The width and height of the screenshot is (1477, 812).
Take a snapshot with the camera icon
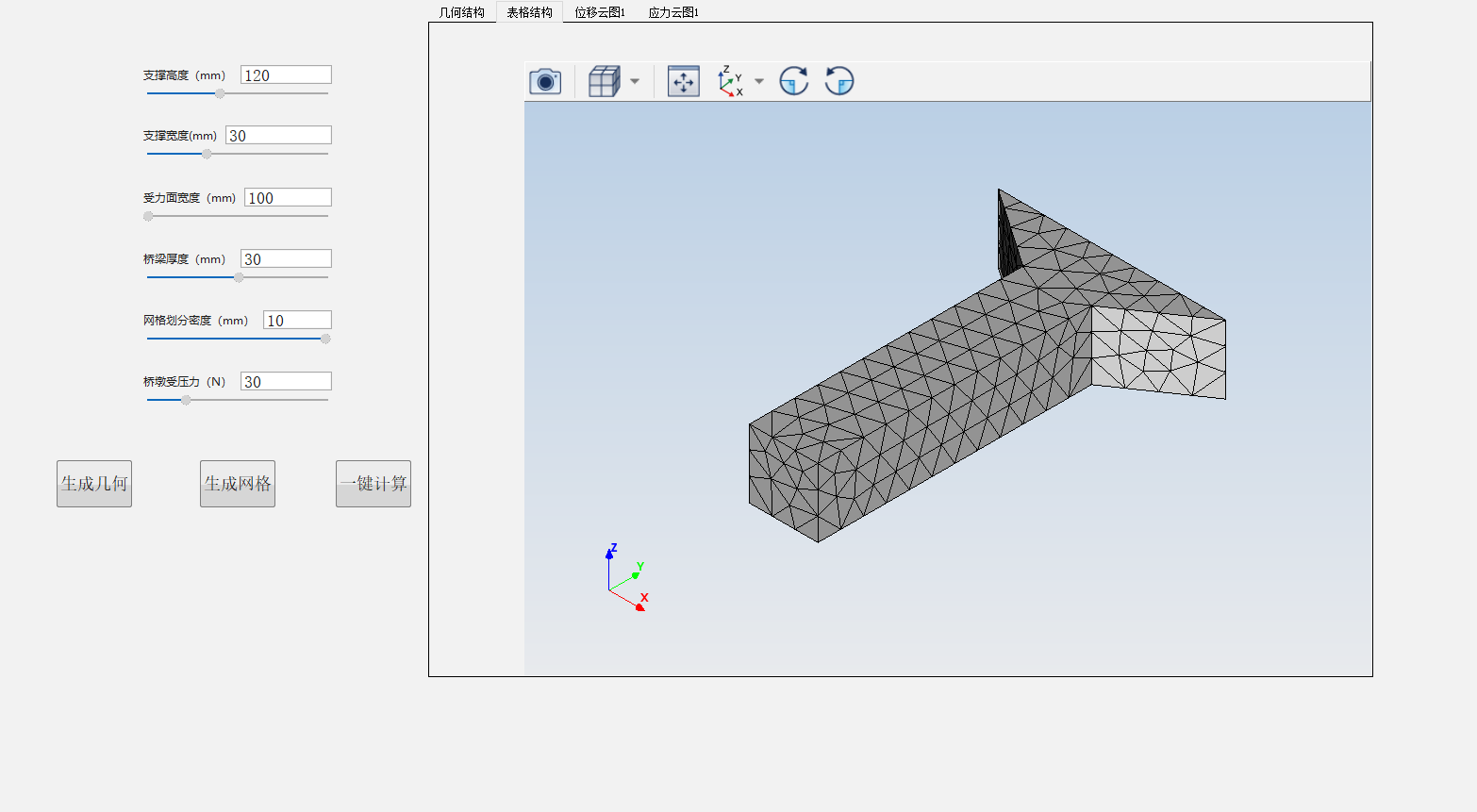(x=545, y=81)
